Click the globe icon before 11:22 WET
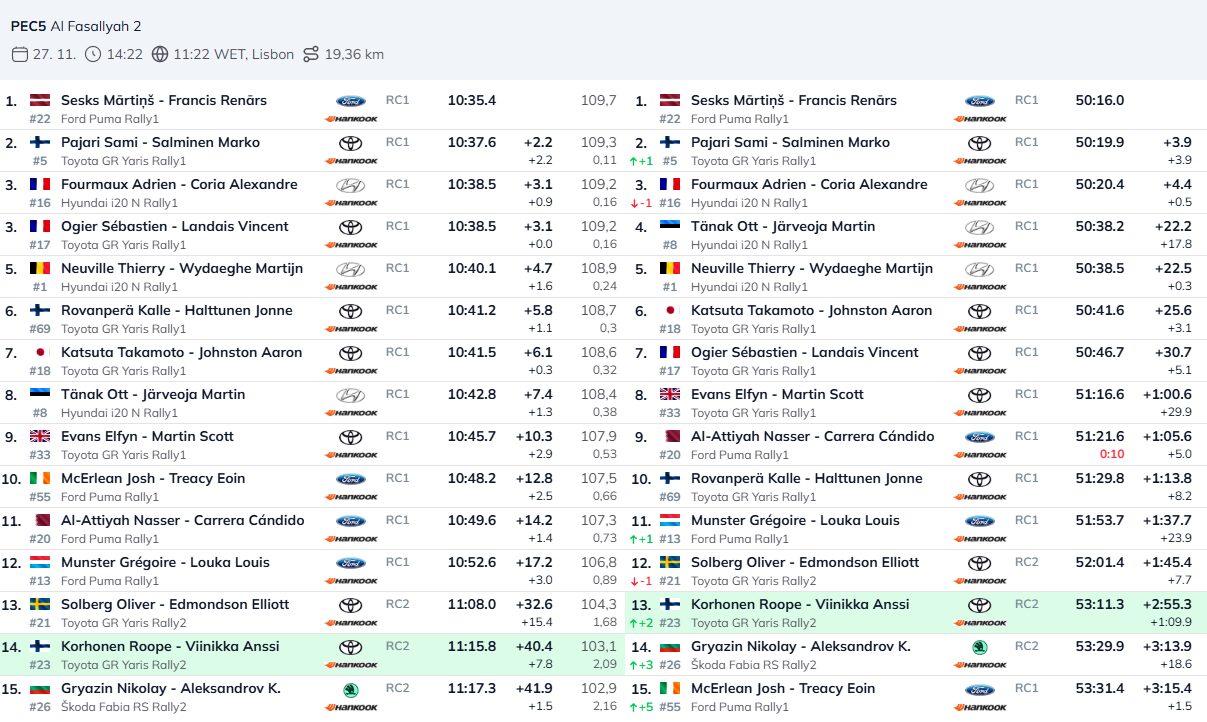The image size is (1207, 722). click(160, 54)
